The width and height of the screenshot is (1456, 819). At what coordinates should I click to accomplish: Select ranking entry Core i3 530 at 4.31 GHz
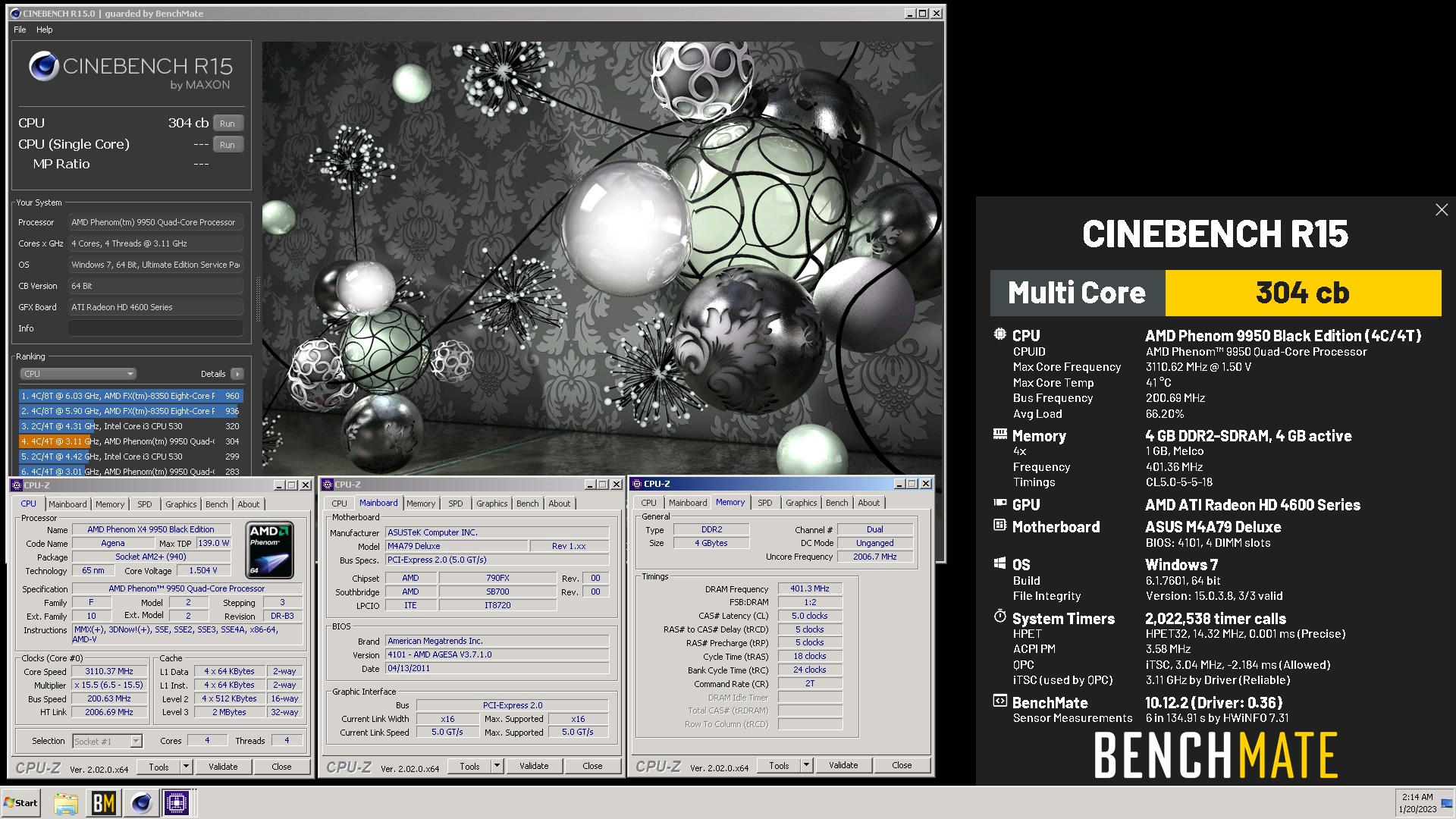(x=130, y=426)
